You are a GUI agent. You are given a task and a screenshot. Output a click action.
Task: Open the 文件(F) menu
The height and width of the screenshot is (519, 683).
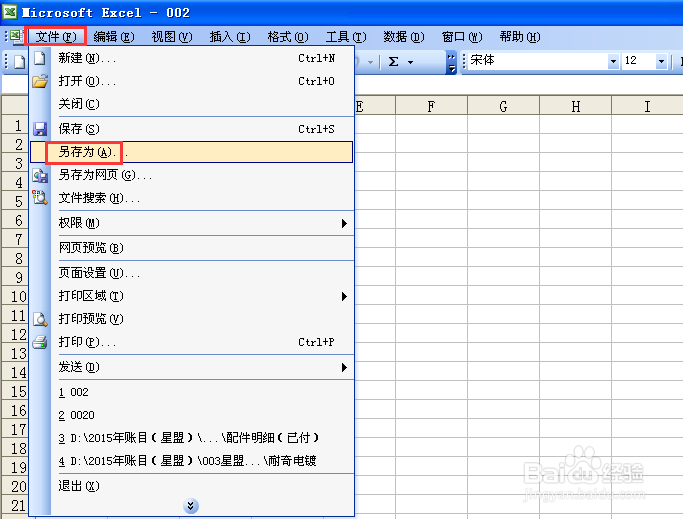tap(56, 37)
